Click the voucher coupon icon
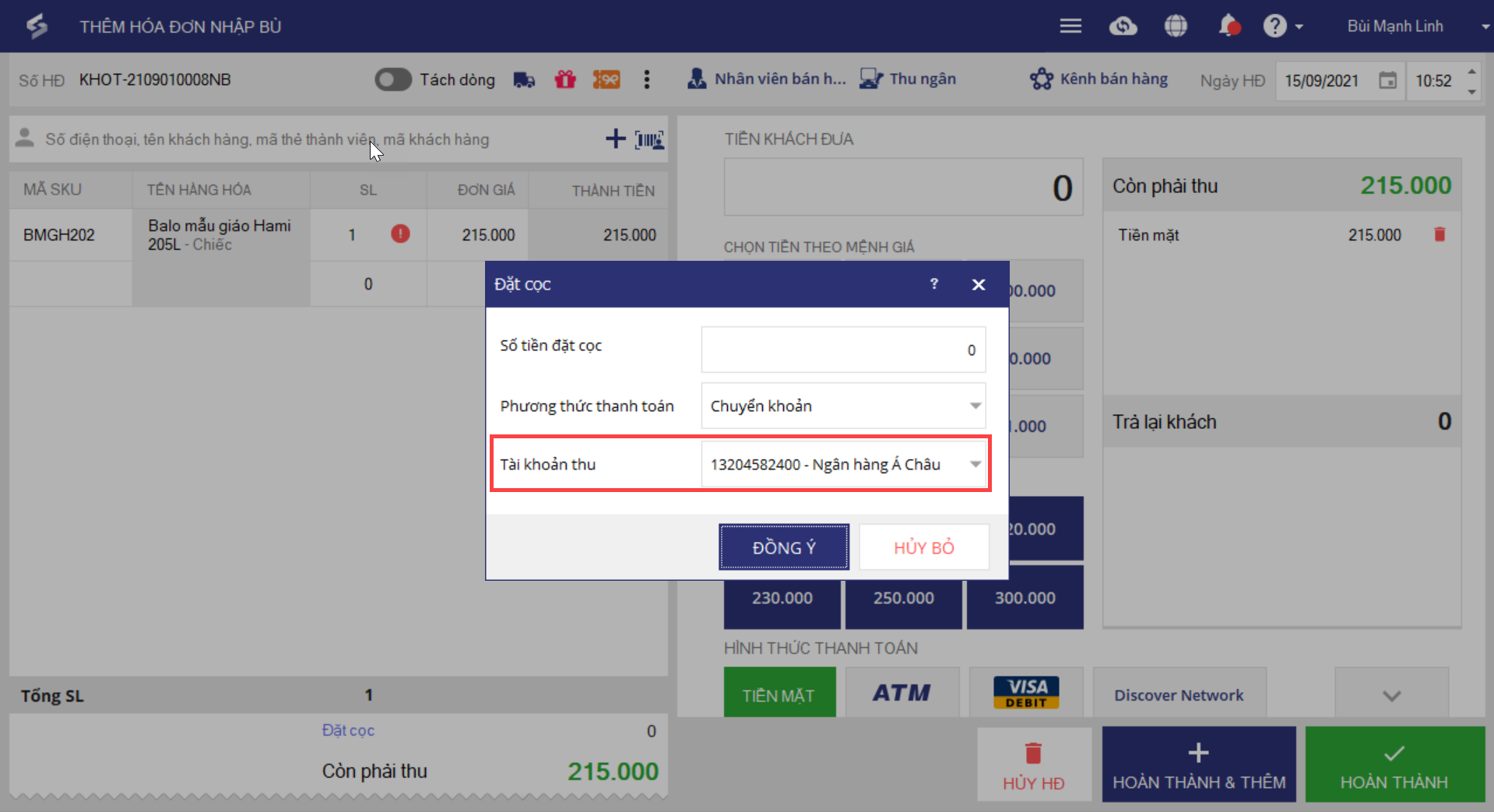This screenshot has width=1494, height=812. 606,79
